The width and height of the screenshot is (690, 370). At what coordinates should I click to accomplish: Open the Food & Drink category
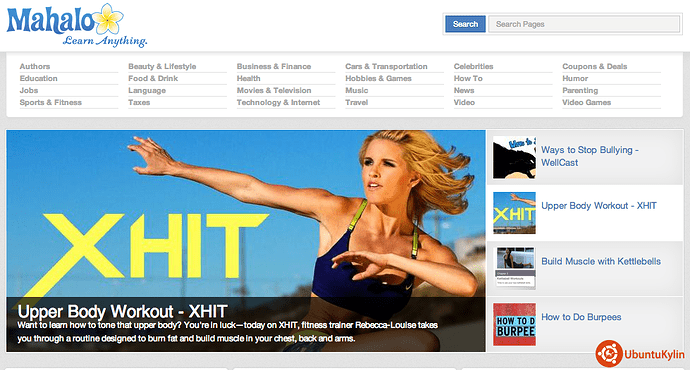tap(153, 78)
